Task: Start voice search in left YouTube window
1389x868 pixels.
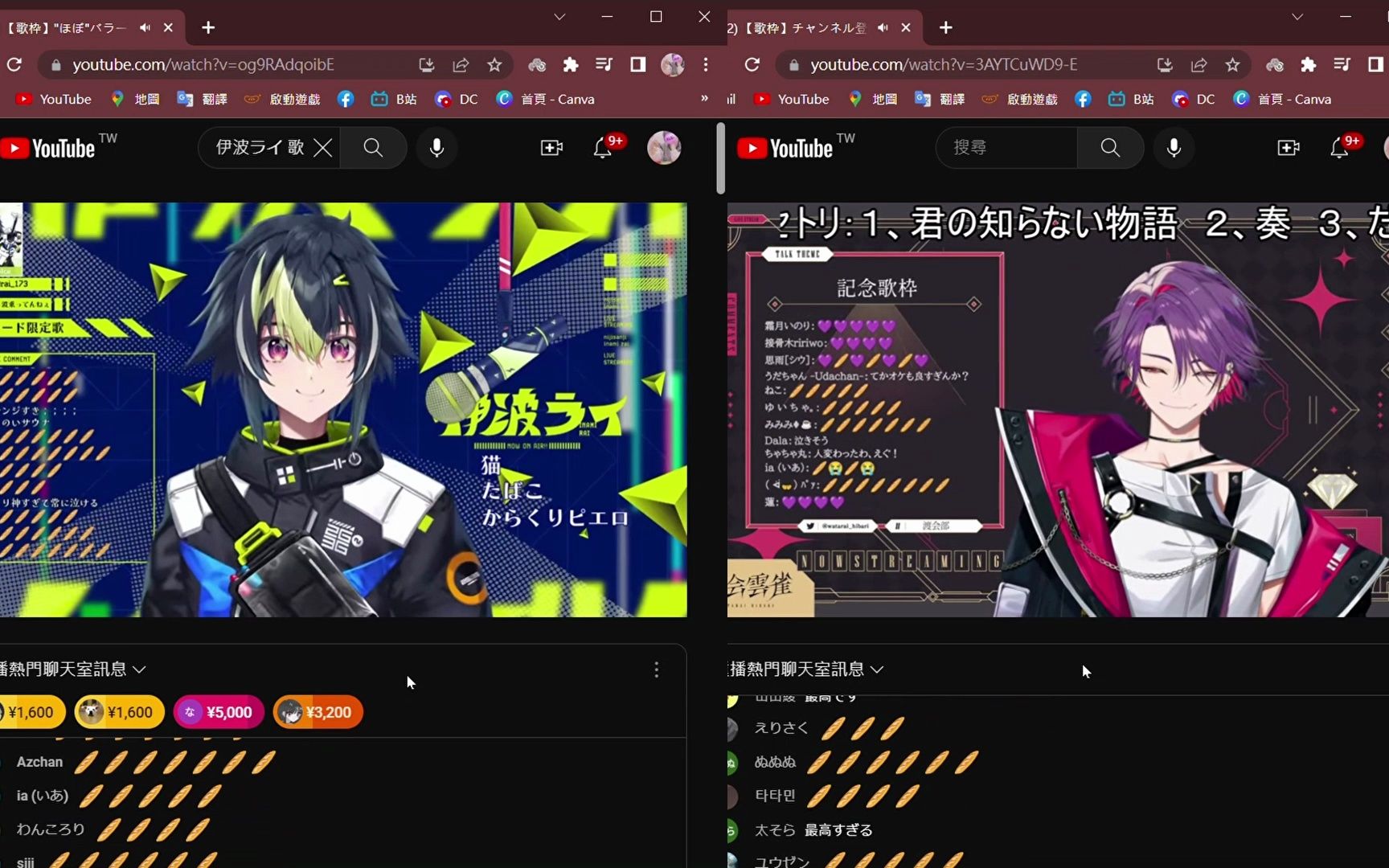Action: tap(436, 148)
